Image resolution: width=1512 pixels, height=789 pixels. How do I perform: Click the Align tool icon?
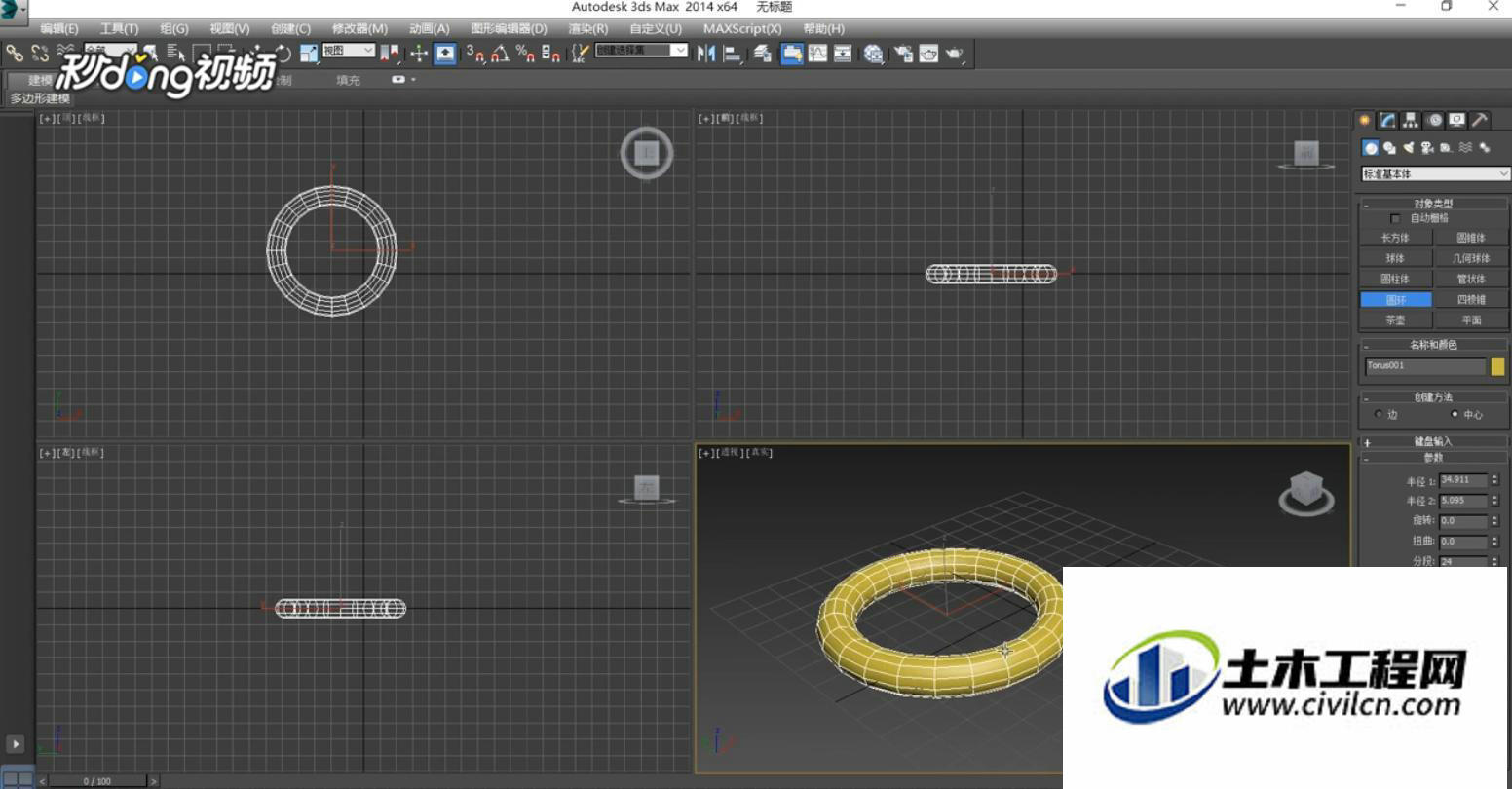tap(732, 54)
